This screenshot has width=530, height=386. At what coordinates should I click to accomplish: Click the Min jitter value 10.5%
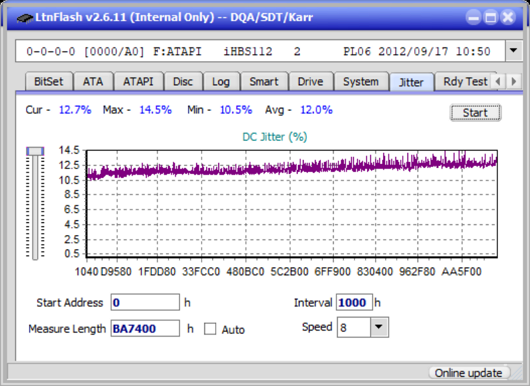tap(236, 110)
